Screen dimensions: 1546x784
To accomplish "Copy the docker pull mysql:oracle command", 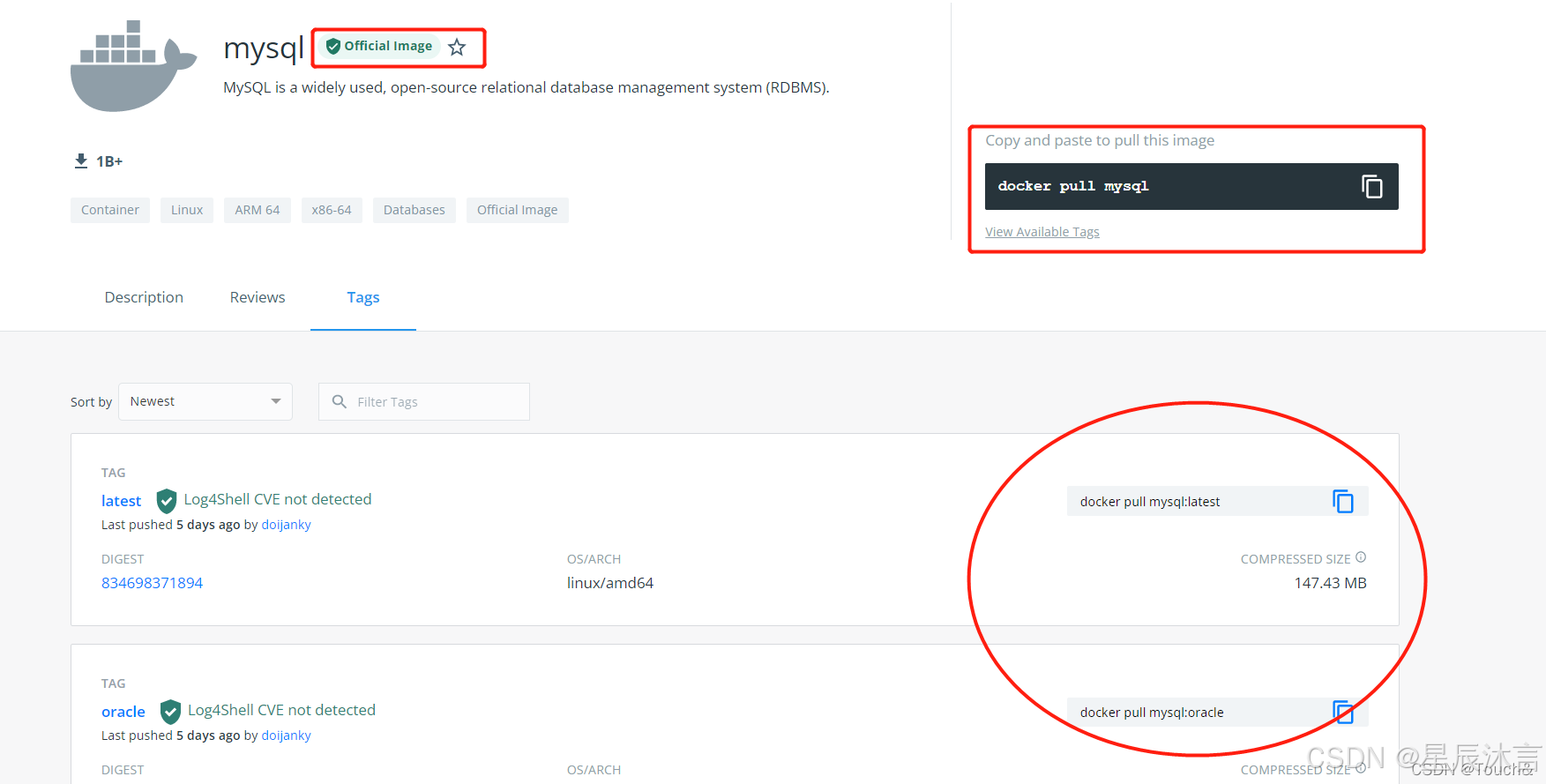I will 1343,712.
